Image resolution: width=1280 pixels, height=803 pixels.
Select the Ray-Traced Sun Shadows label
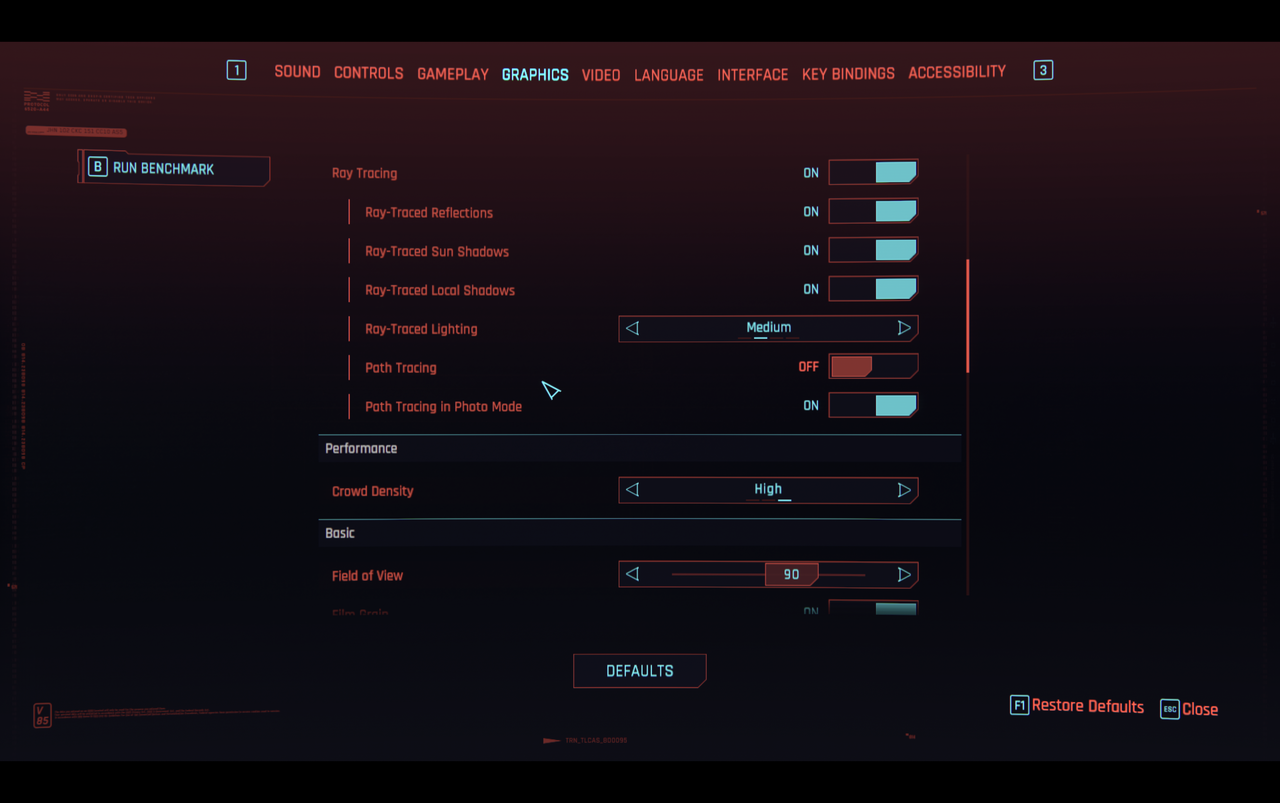437,251
